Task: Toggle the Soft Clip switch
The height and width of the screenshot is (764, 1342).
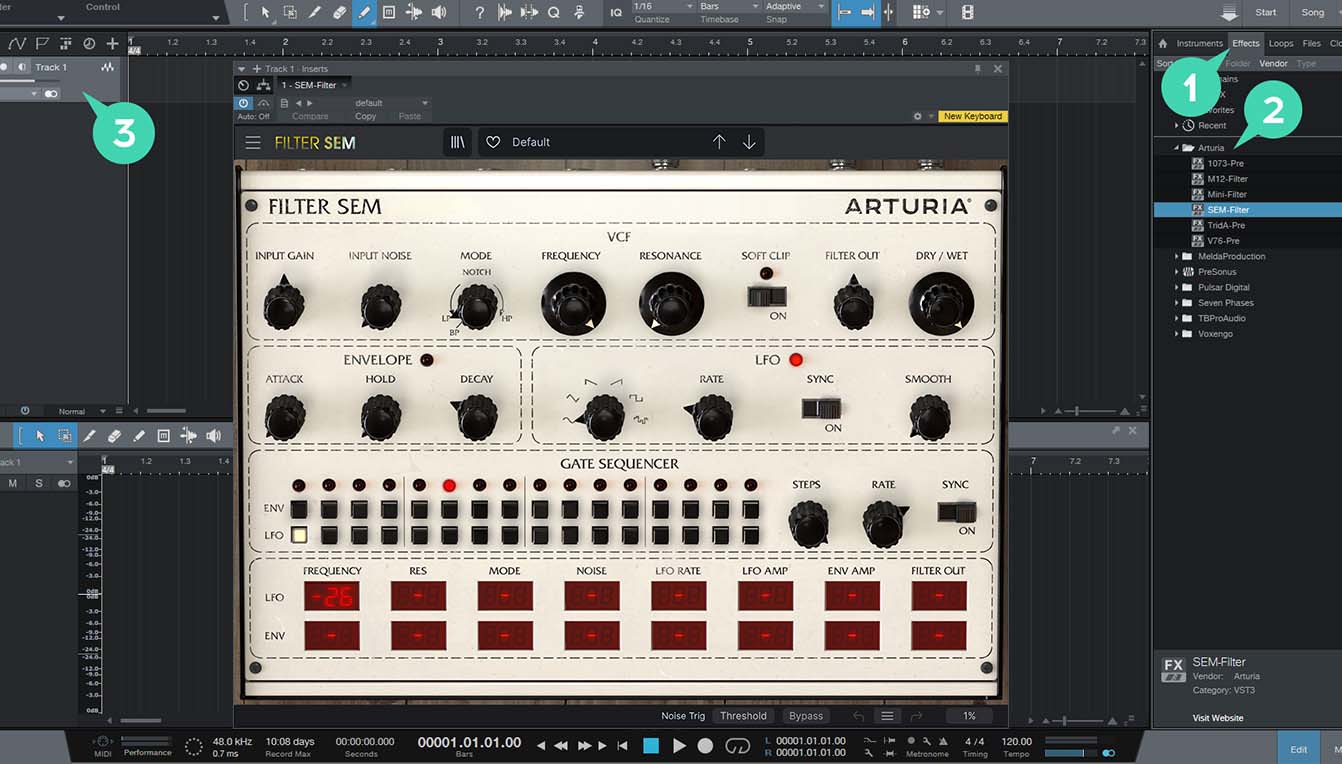Action: click(766, 296)
